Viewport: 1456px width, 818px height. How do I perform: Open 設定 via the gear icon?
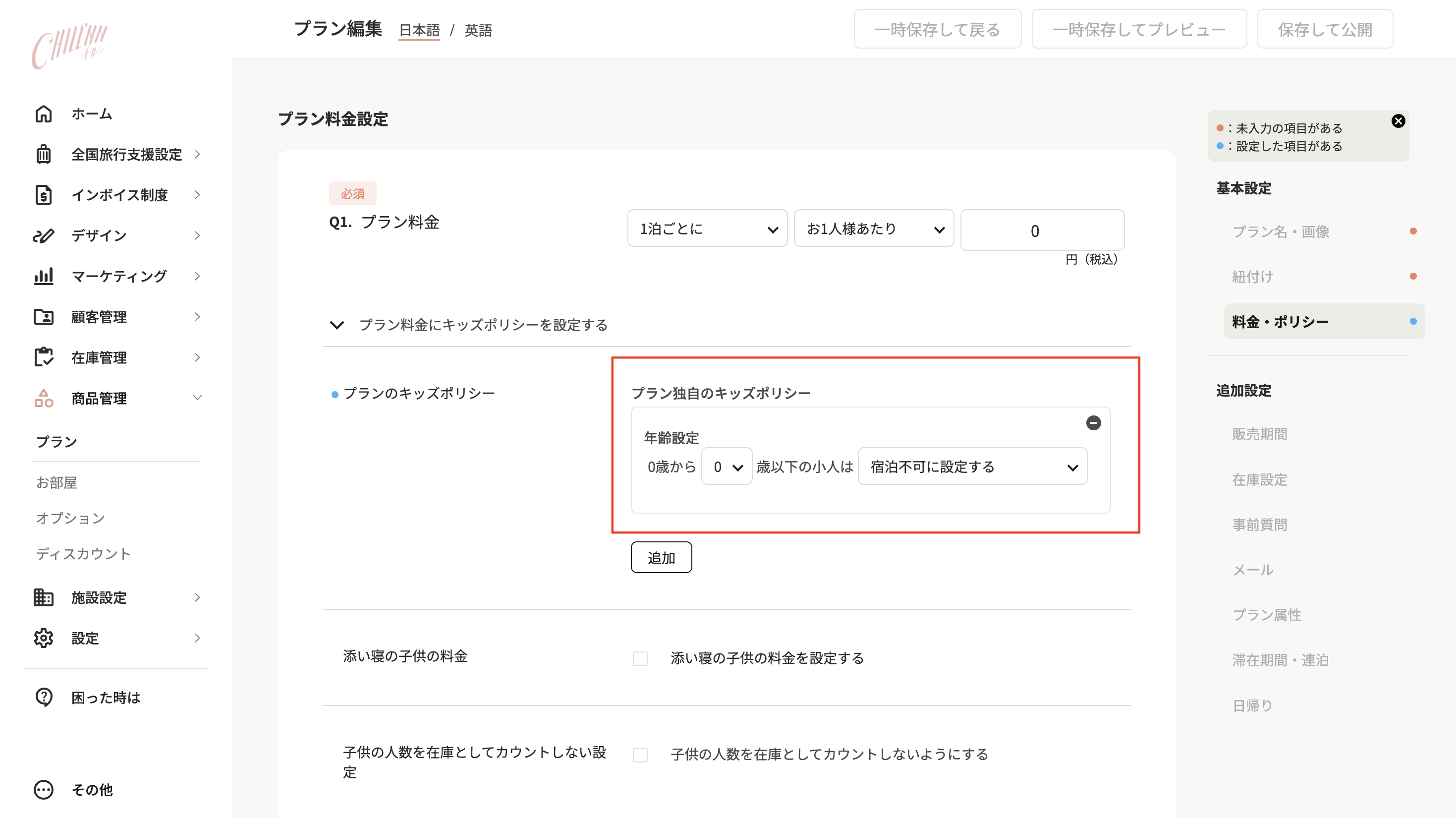44,638
